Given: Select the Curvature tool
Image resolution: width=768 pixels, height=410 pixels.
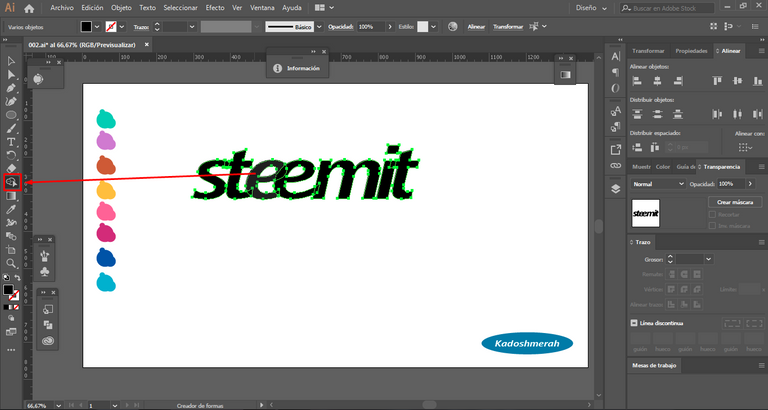Looking at the screenshot, I should click(x=11, y=101).
